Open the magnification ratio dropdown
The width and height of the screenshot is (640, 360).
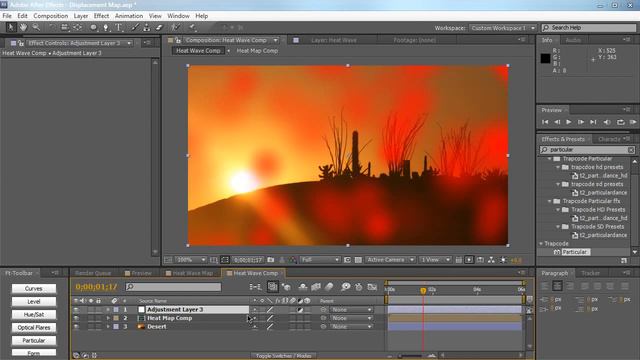(191, 260)
